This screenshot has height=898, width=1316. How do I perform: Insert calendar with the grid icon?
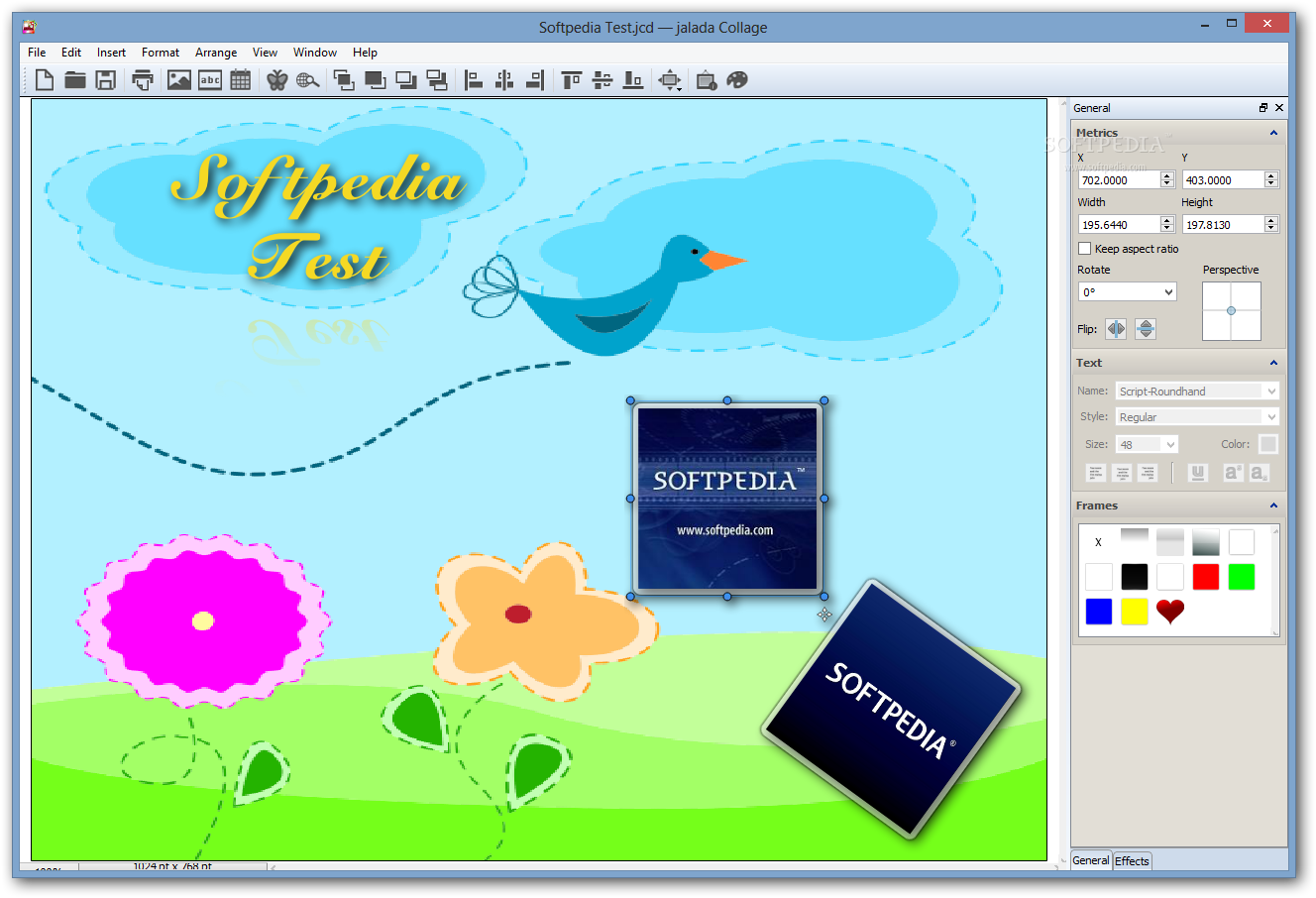[241, 80]
